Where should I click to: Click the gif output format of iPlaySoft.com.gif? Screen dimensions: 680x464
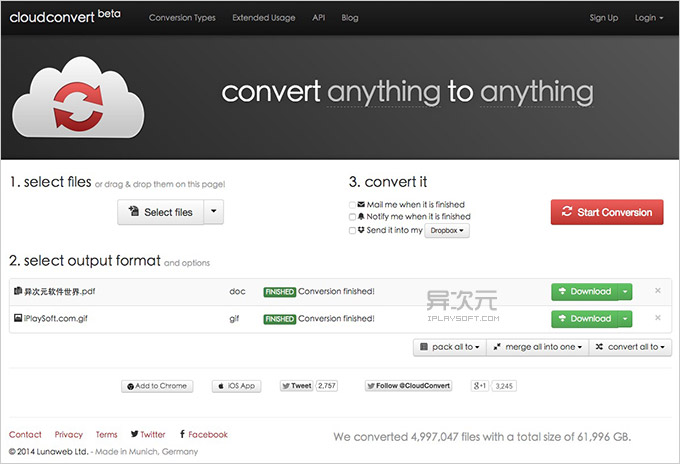pyautogui.click(x=234, y=319)
